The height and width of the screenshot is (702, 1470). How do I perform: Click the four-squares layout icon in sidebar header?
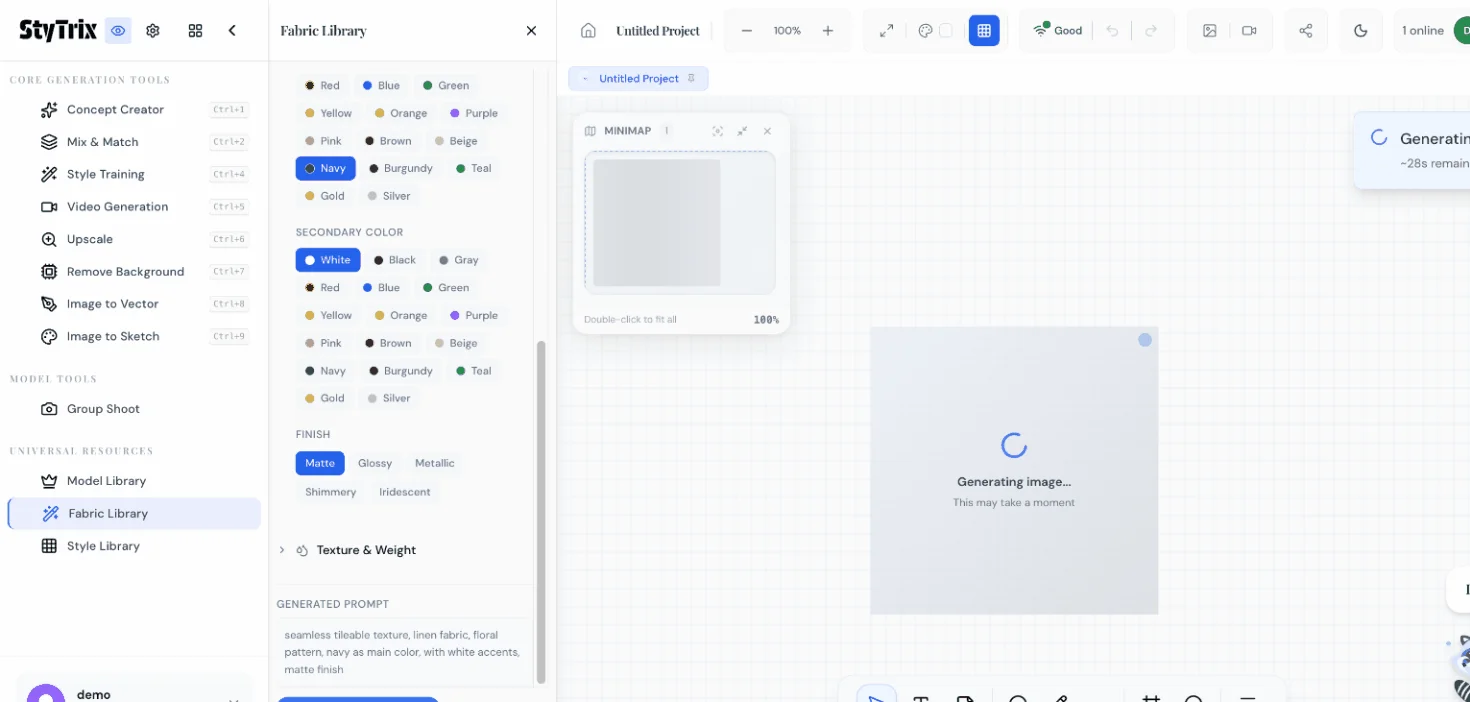[195, 31]
